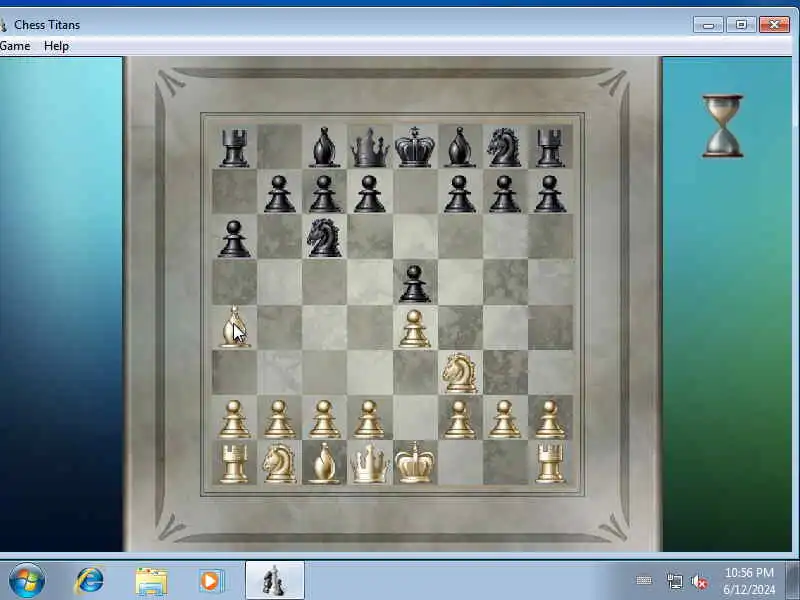Viewport: 800px width, 600px height.
Task: Select the white bishop on a4
Action: [x=234, y=328]
